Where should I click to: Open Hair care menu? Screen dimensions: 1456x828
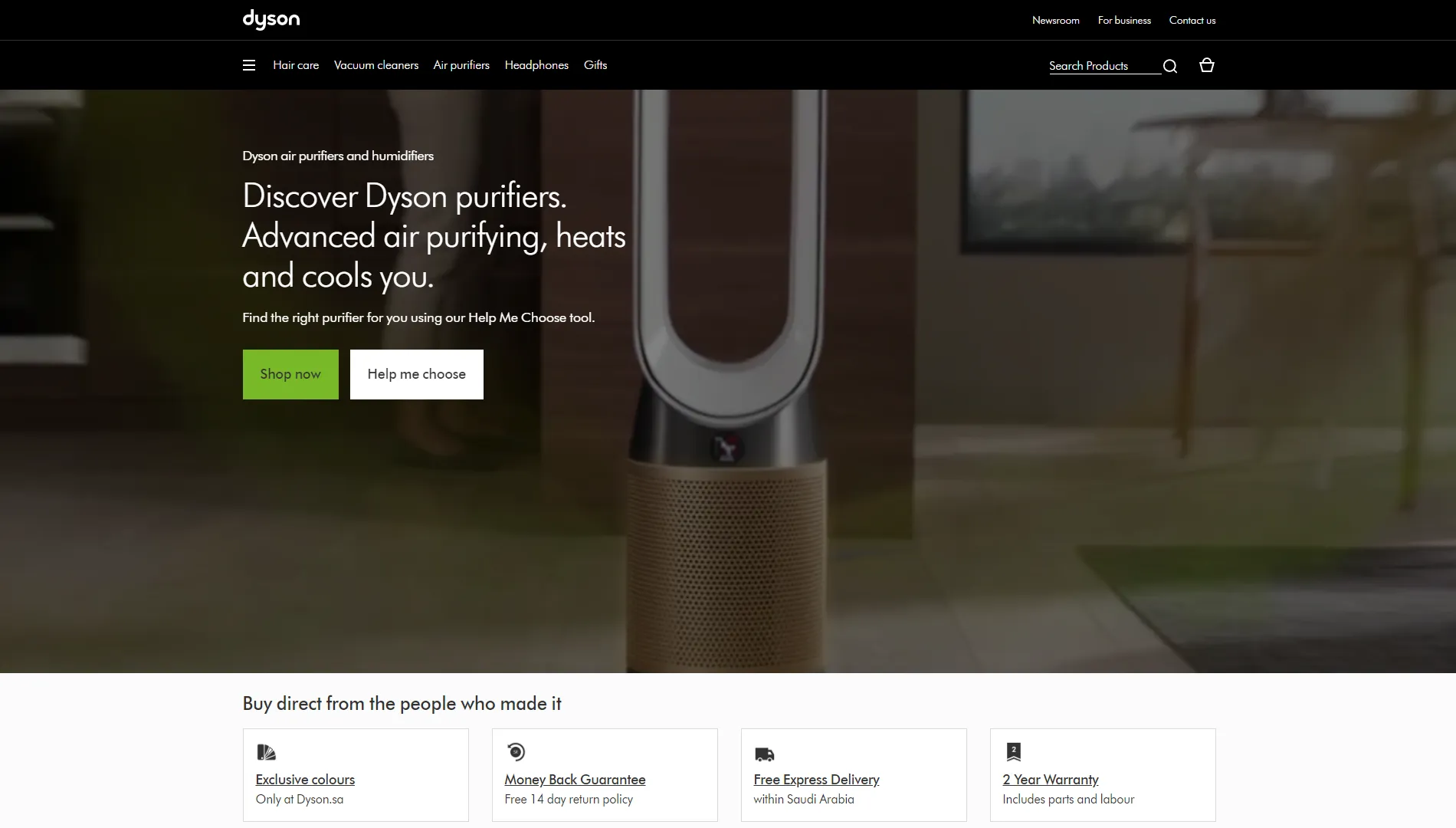click(x=296, y=65)
